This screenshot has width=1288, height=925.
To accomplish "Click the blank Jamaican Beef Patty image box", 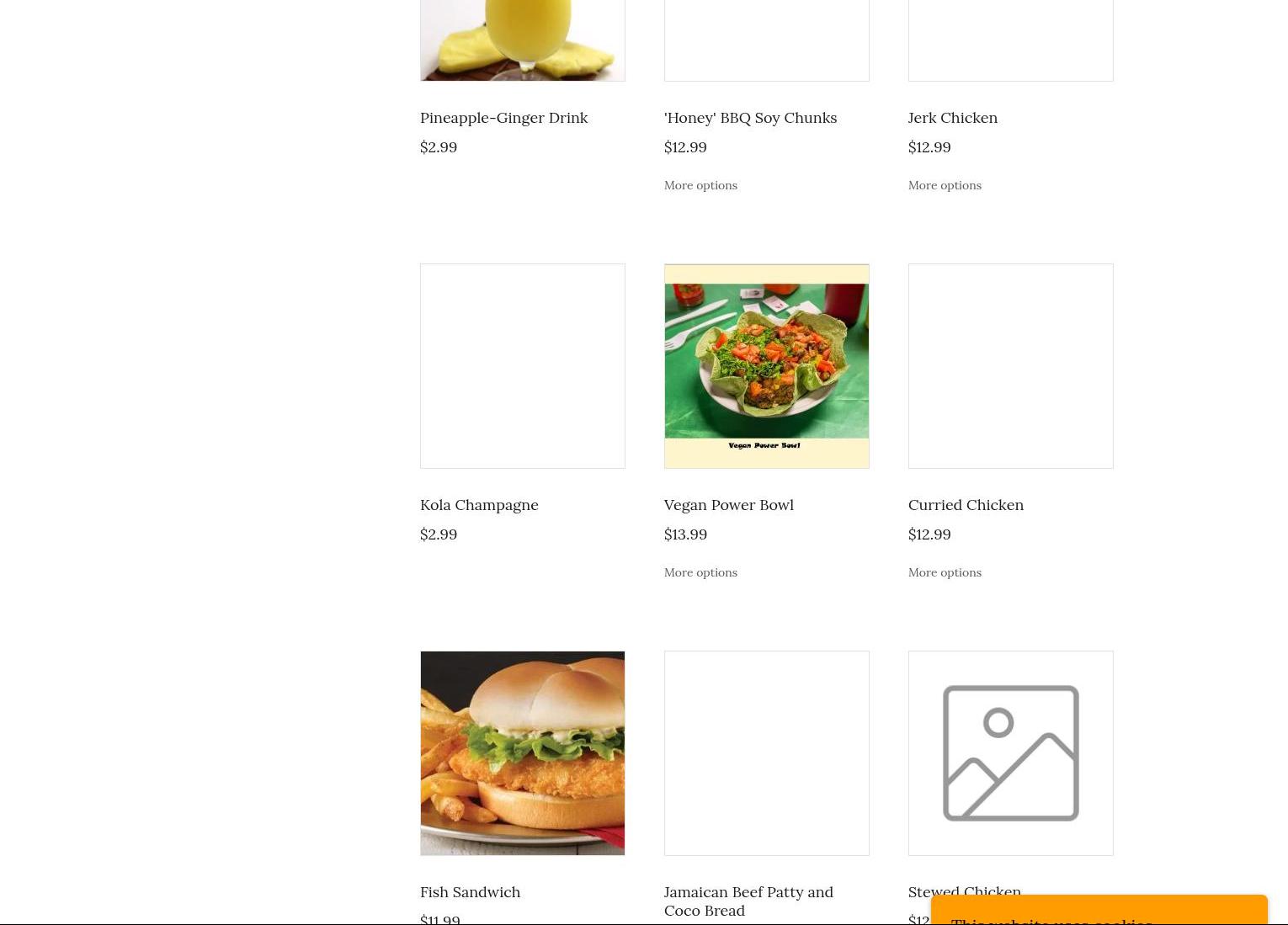I will pyautogui.click(x=767, y=753).
